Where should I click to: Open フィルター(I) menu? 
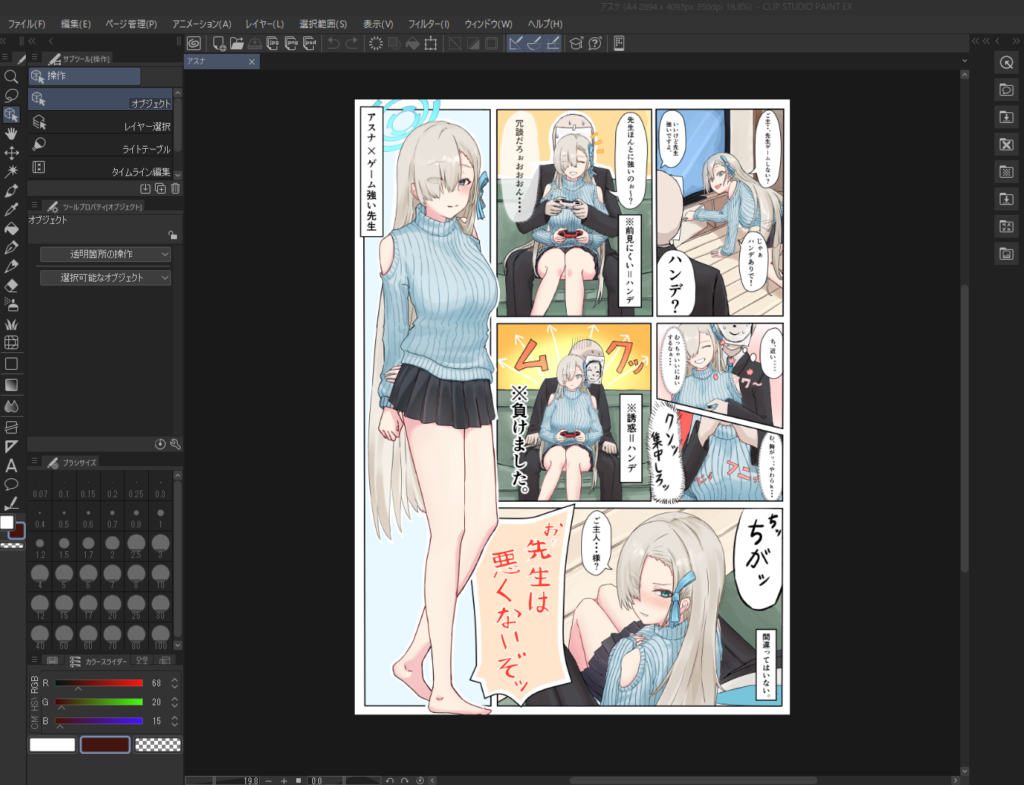tap(429, 24)
